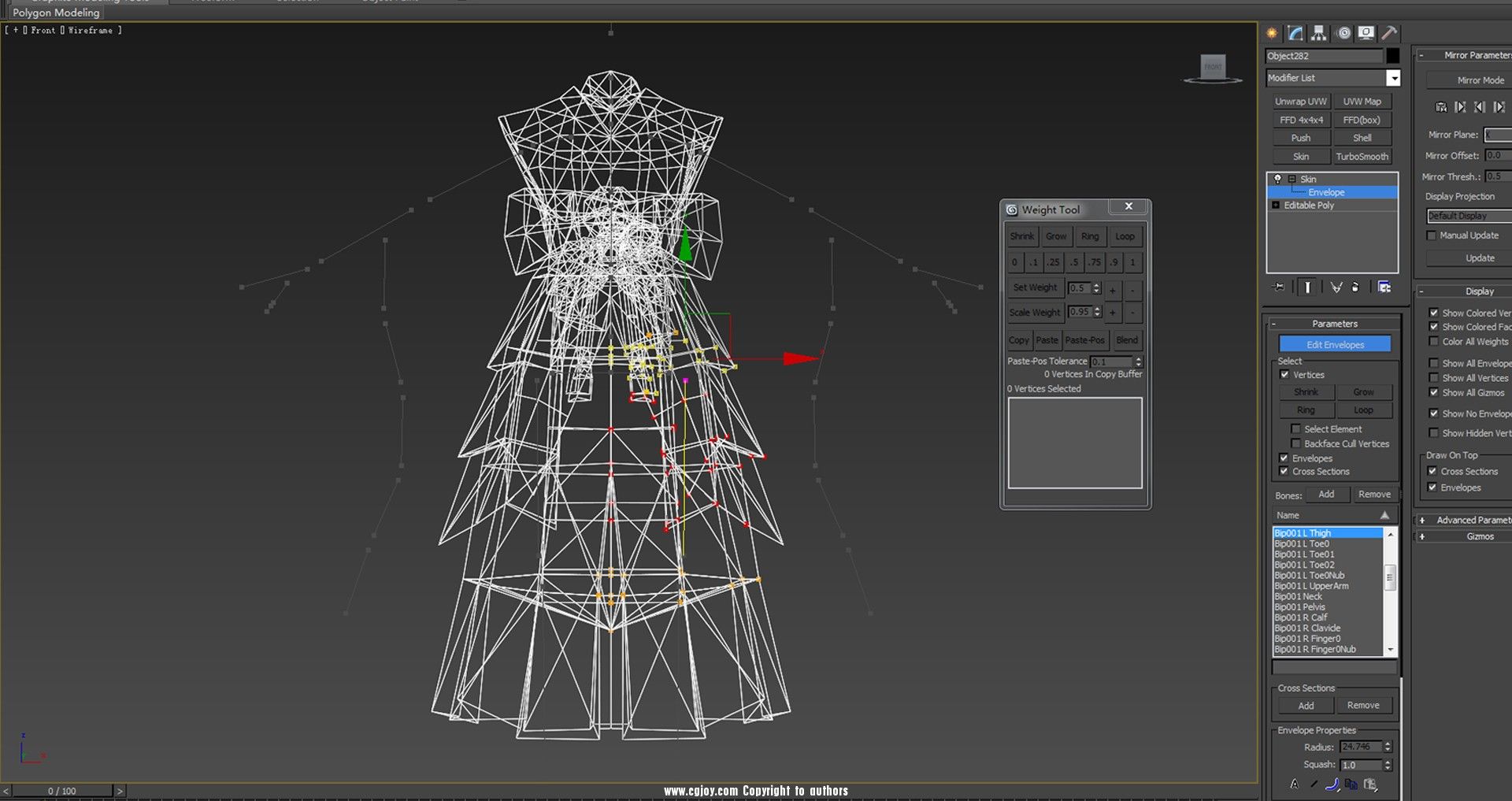The image size is (1512, 801).
Task: Click the time slider 0 / 100
Action: click(x=62, y=791)
